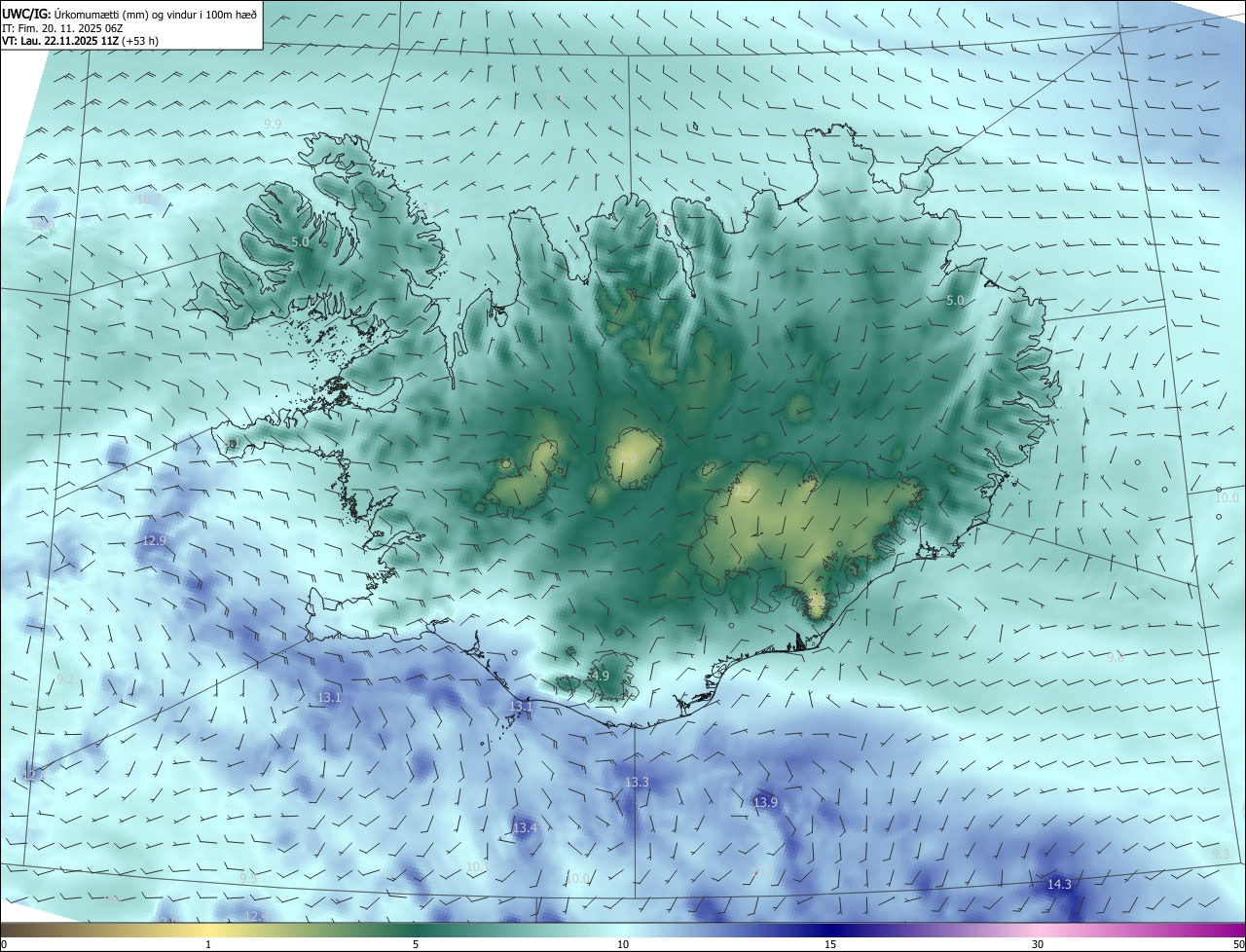The width and height of the screenshot is (1246, 952).
Task: Click the 9.2 value label
Action: pyautogui.click(x=65, y=678)
